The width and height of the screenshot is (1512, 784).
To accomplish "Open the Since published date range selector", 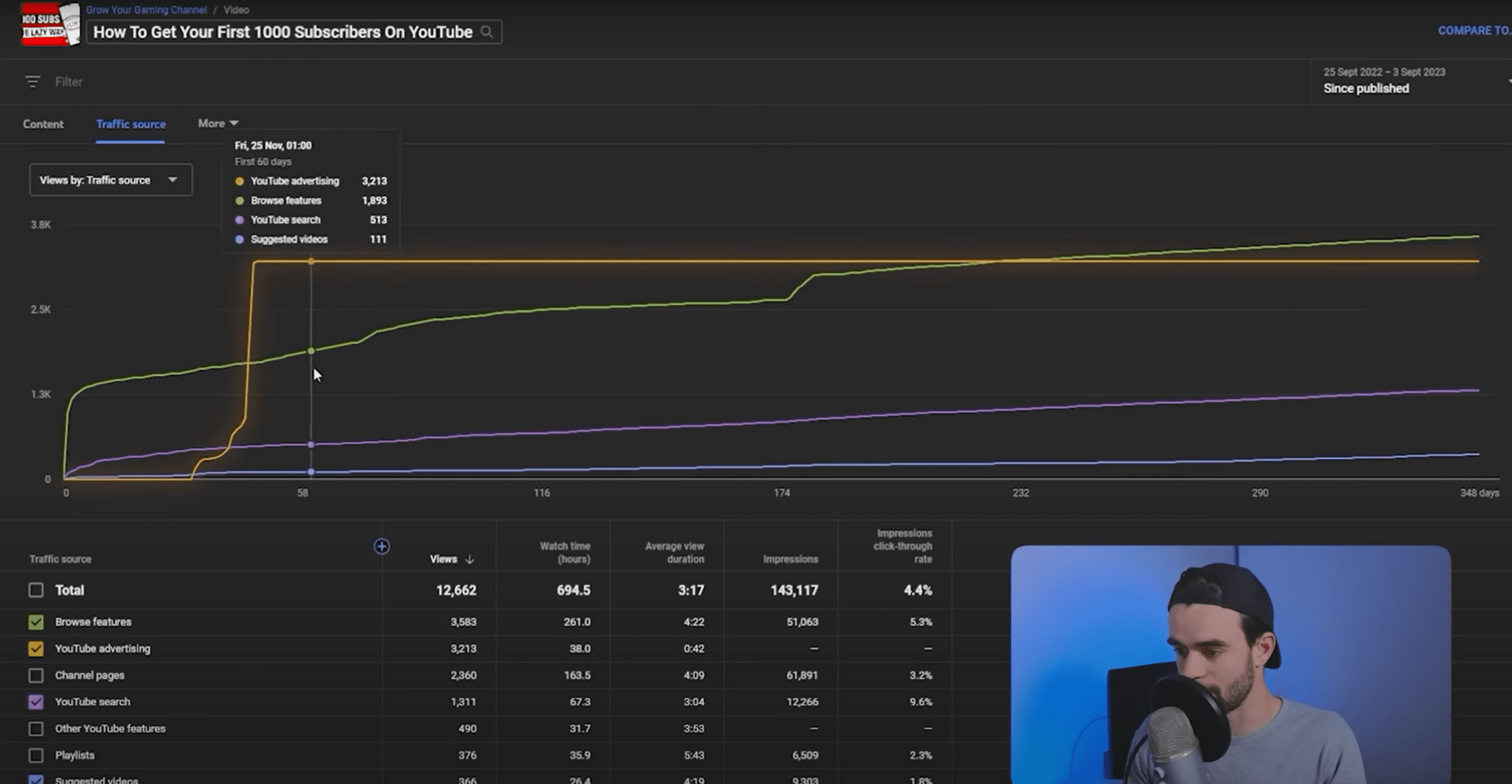I will 1410,81.
